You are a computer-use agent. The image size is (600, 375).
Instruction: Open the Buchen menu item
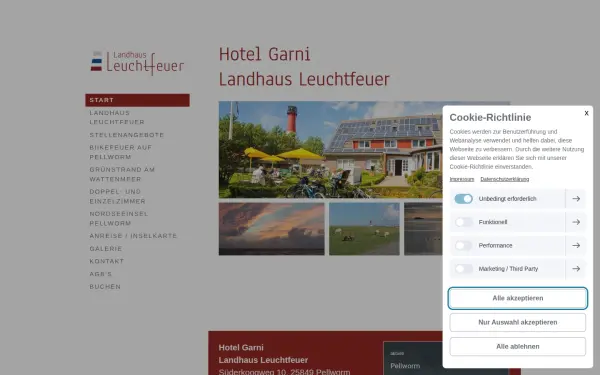pyautogui.click(x=105, y=286)
